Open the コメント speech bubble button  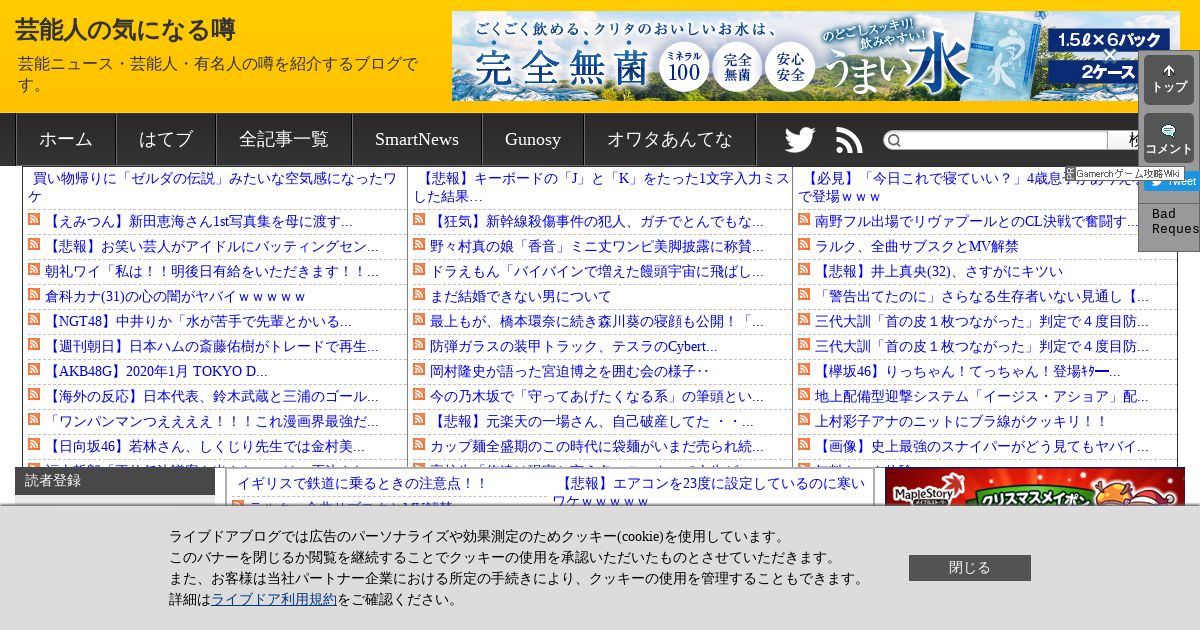point(1169,138)
